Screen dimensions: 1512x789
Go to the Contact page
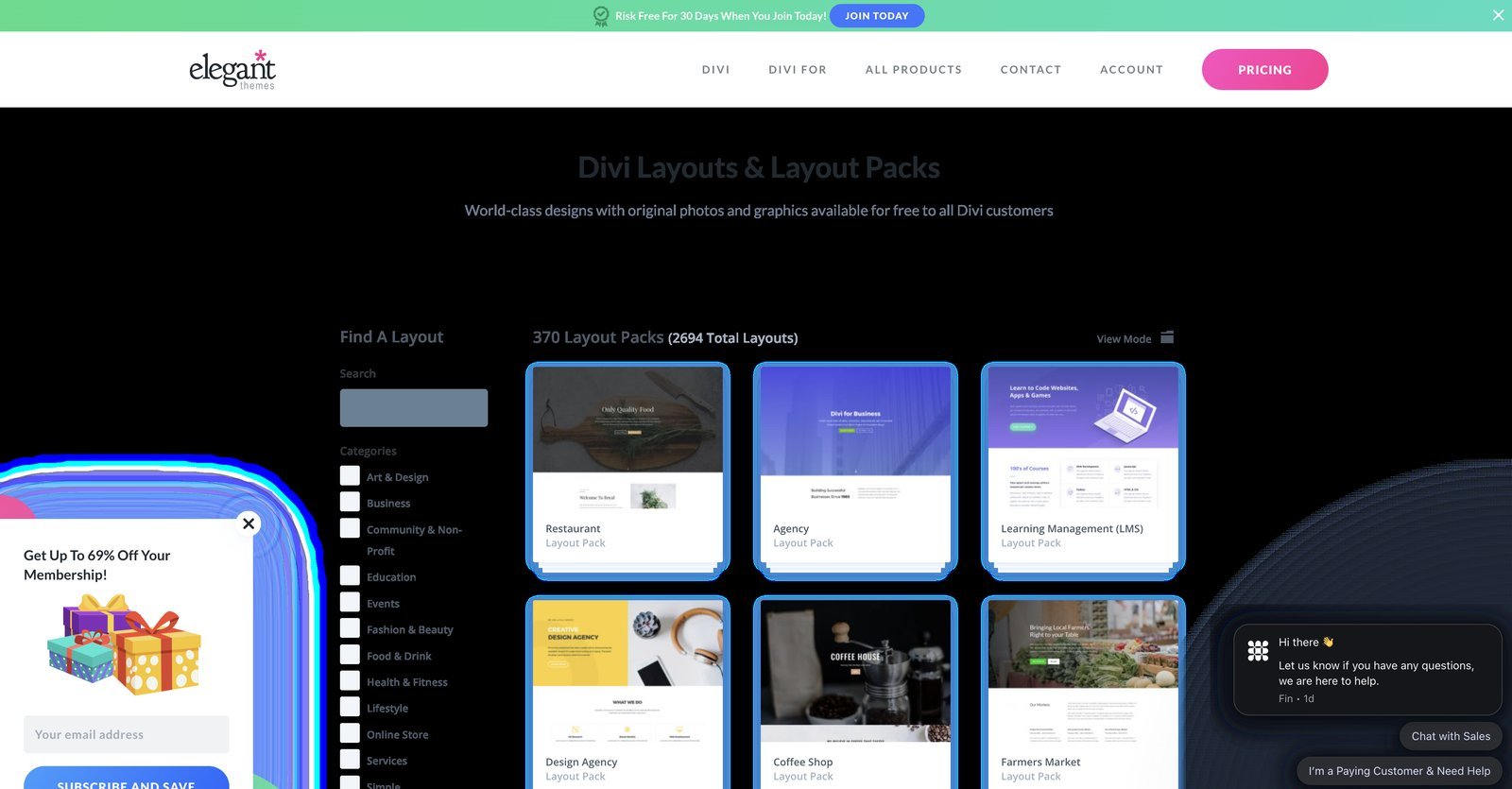tap(1031, 70)
